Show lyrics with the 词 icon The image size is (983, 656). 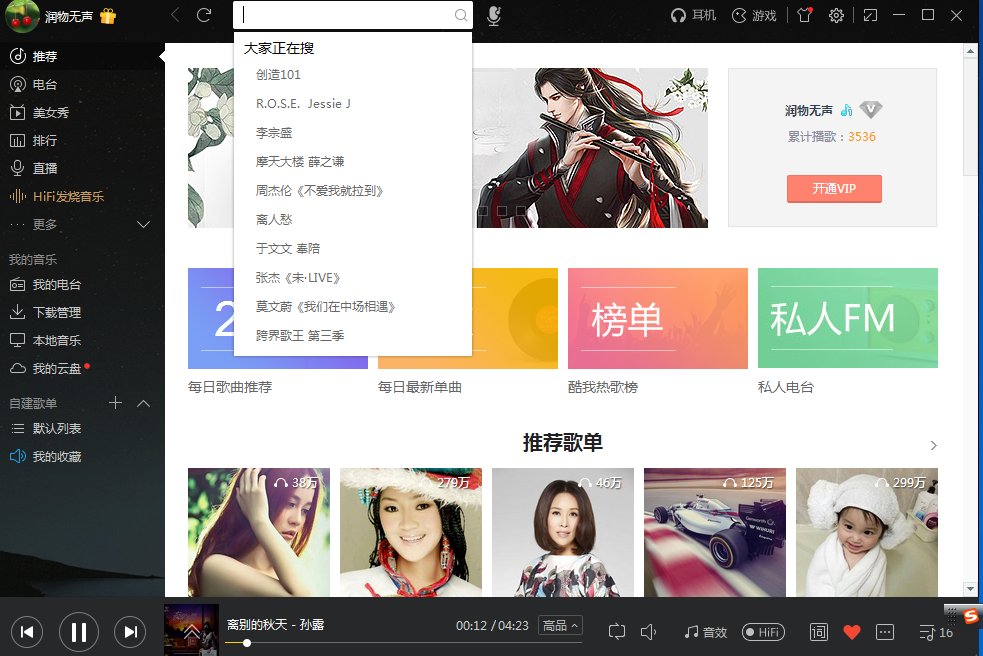tap(817, 632)
